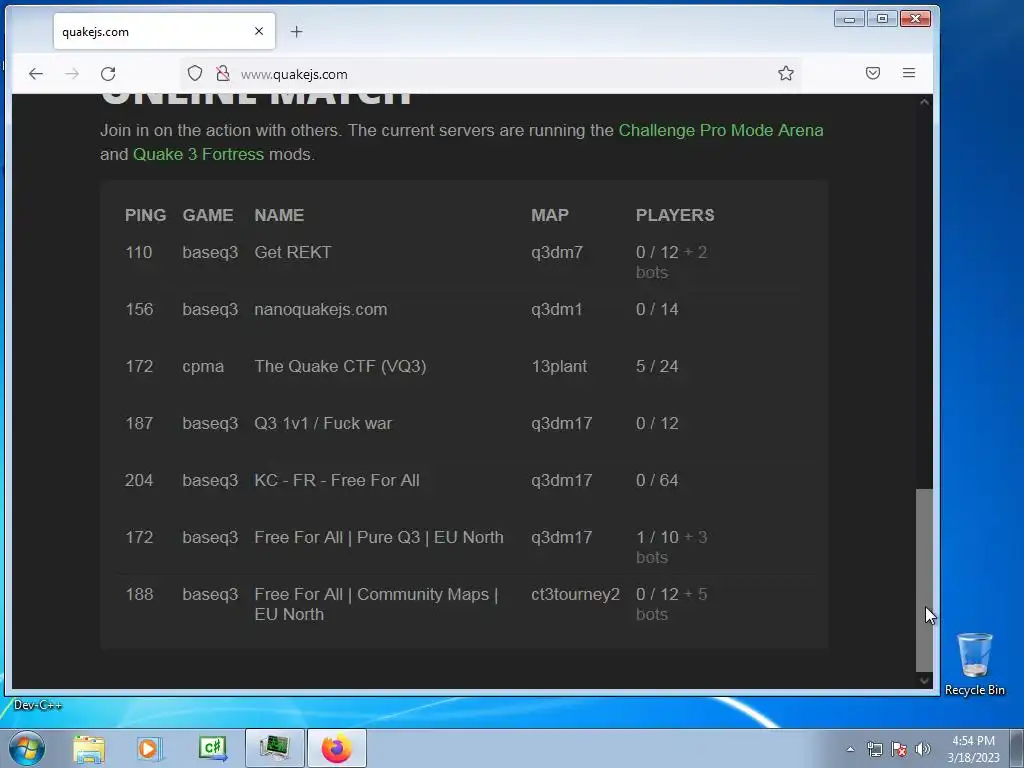Screen dimensions: 1024x768
Task: Click the NAME column header
Action: 279,215
